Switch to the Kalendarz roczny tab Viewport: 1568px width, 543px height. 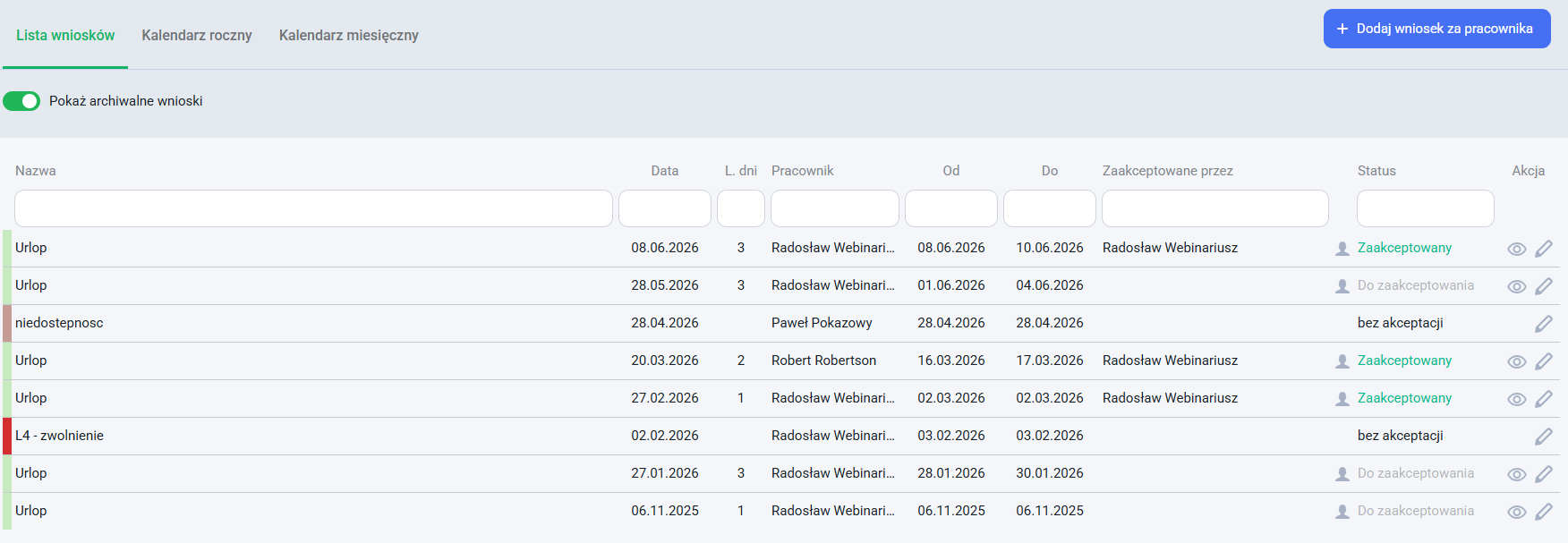(x=197, y=35)
